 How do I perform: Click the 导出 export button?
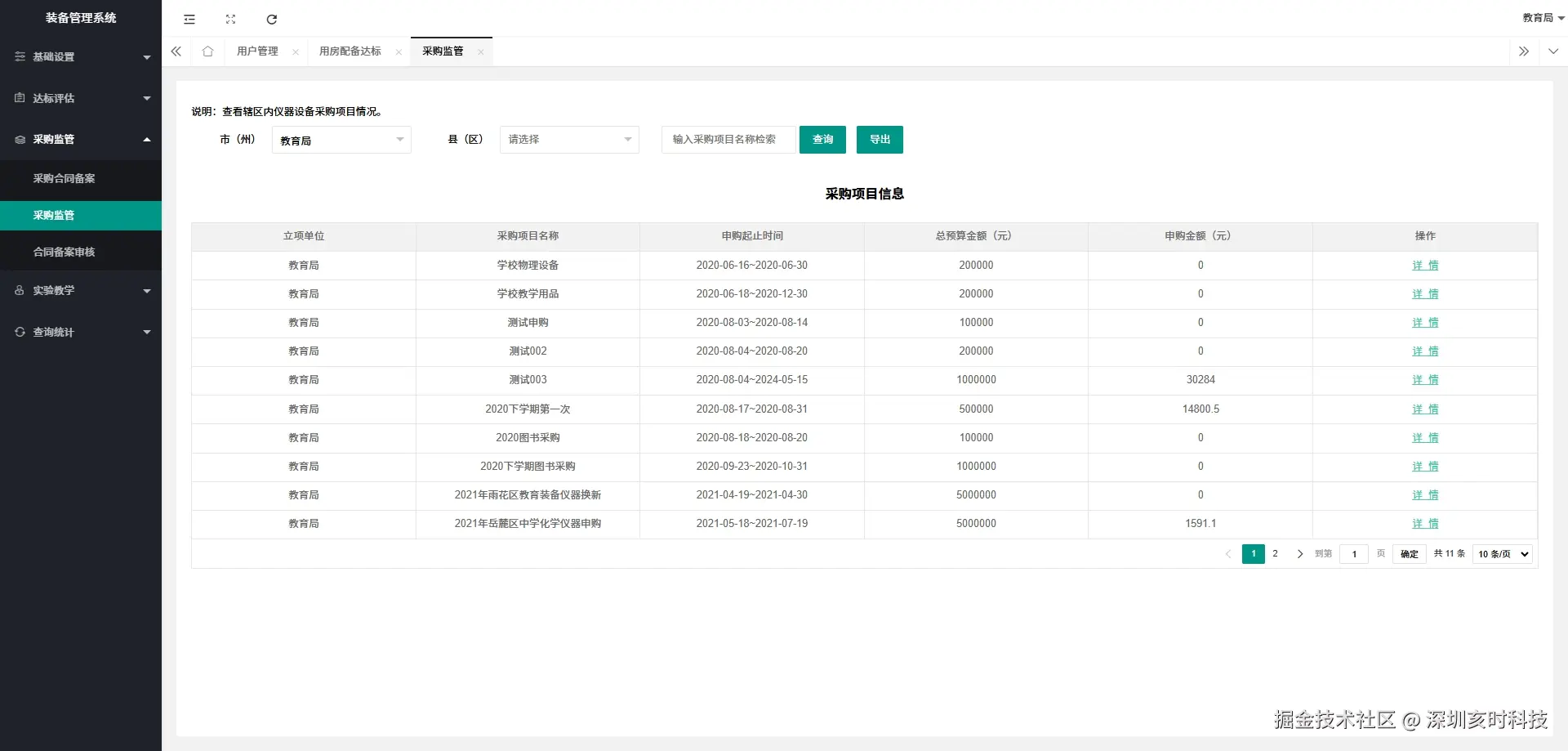880,140
